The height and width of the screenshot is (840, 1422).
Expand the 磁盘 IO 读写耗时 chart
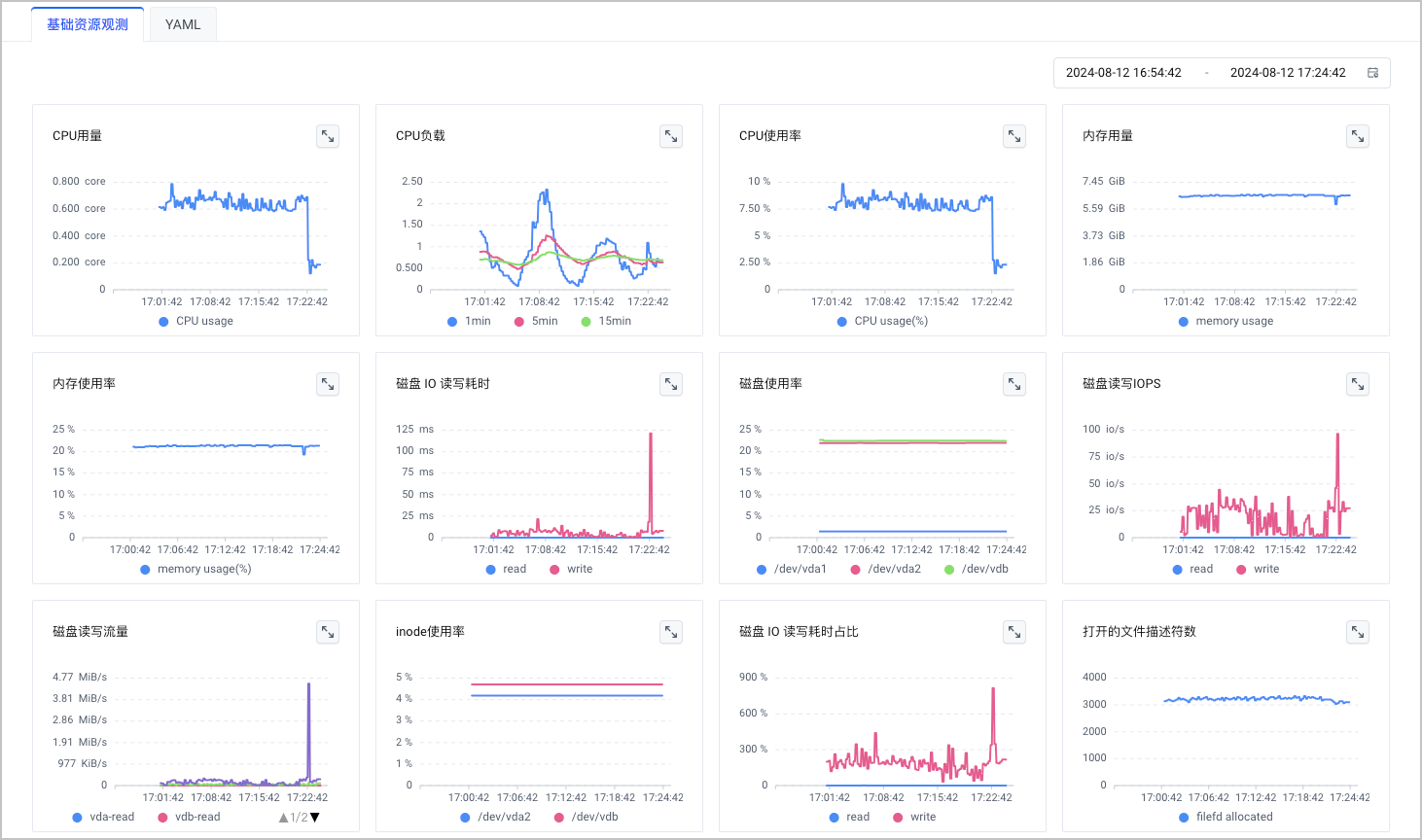coord(671,385)
